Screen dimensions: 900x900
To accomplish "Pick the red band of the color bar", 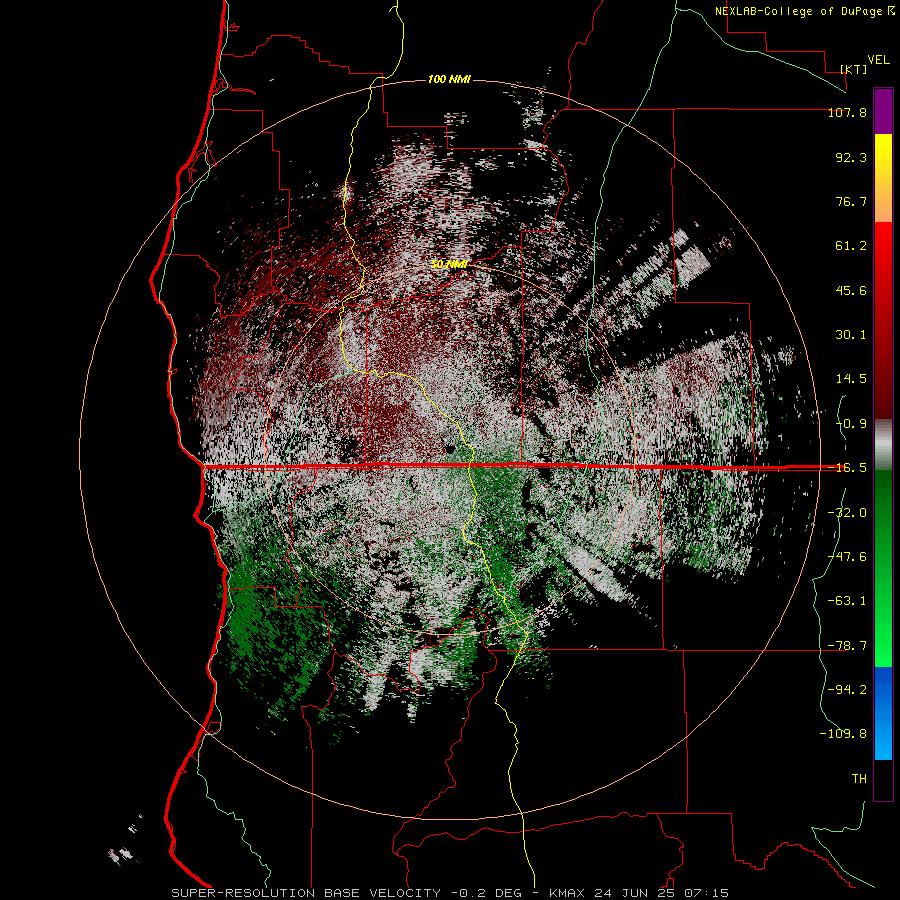I will point(883,320).
